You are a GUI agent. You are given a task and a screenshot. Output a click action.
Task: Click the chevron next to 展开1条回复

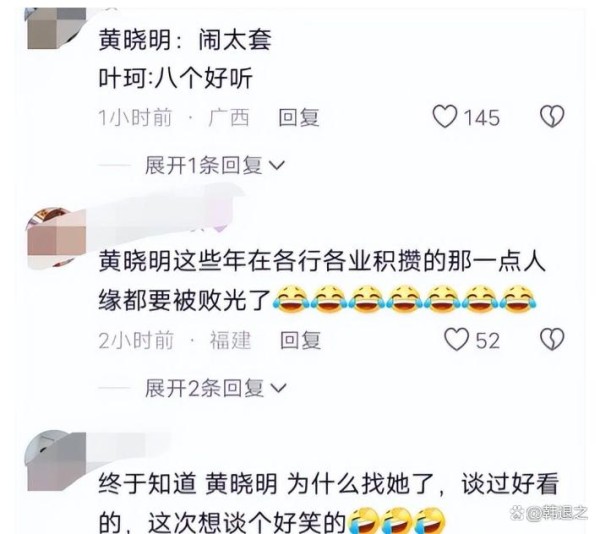pyautogui.click(x=277, y=166)
